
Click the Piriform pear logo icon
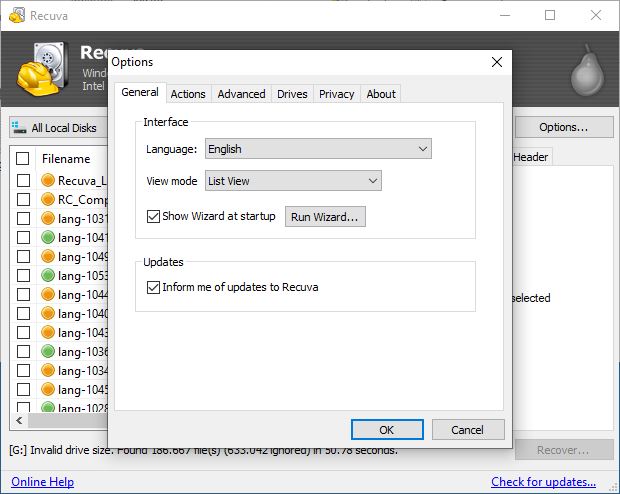[x=587, y=70]
